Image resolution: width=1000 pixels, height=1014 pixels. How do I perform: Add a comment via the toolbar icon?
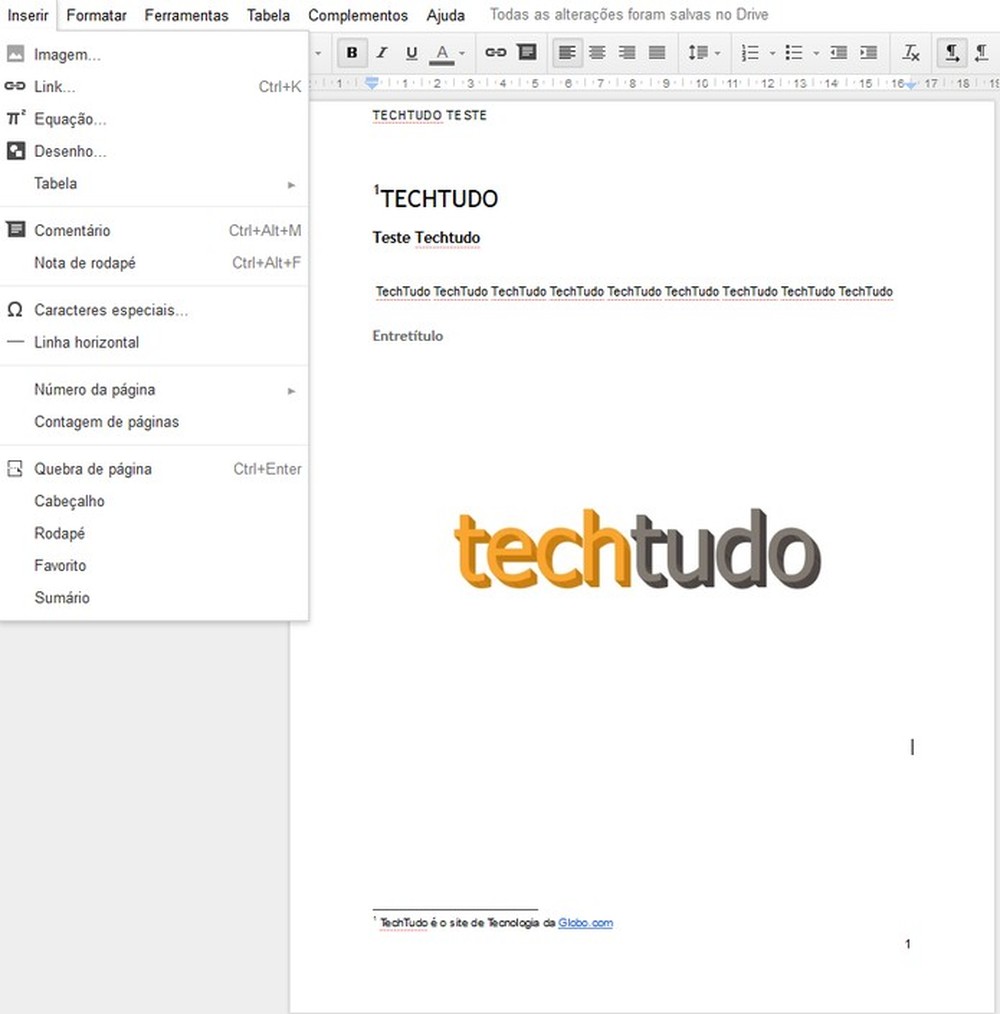[527, 51]
